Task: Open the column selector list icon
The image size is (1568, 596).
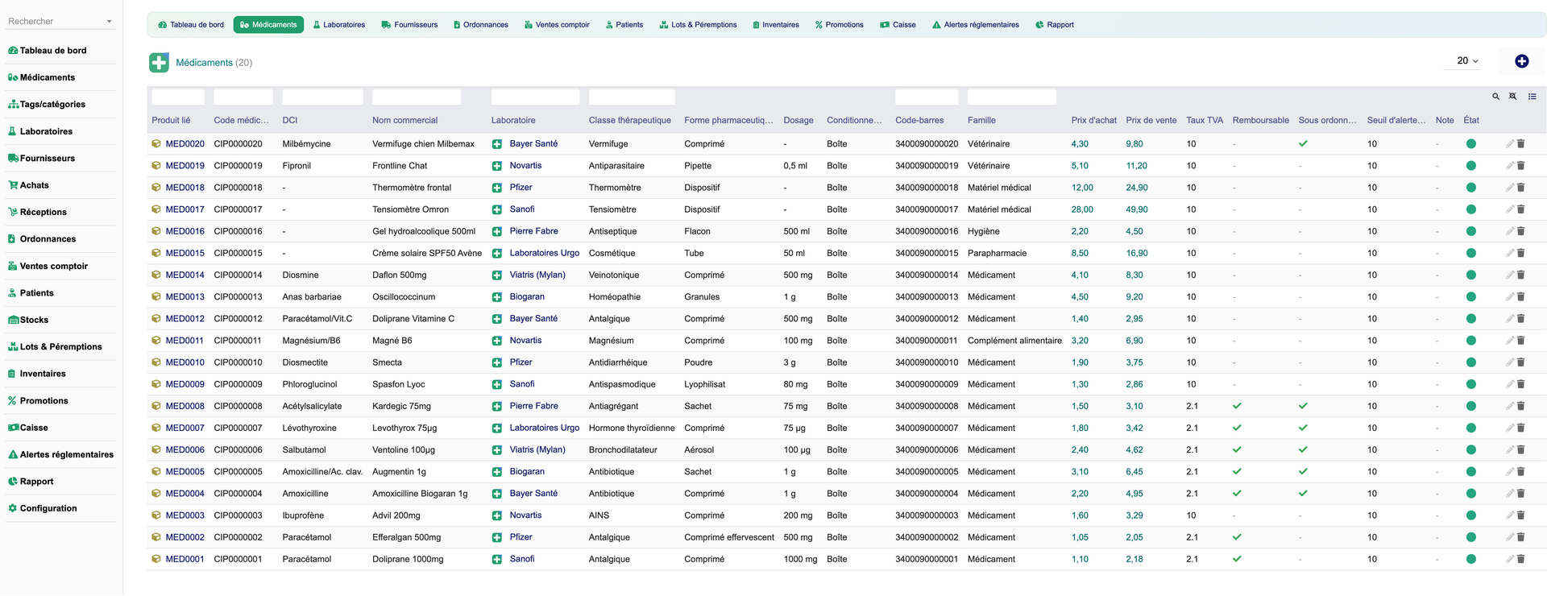Action: pyautogui.click(x=1532, y=97)
